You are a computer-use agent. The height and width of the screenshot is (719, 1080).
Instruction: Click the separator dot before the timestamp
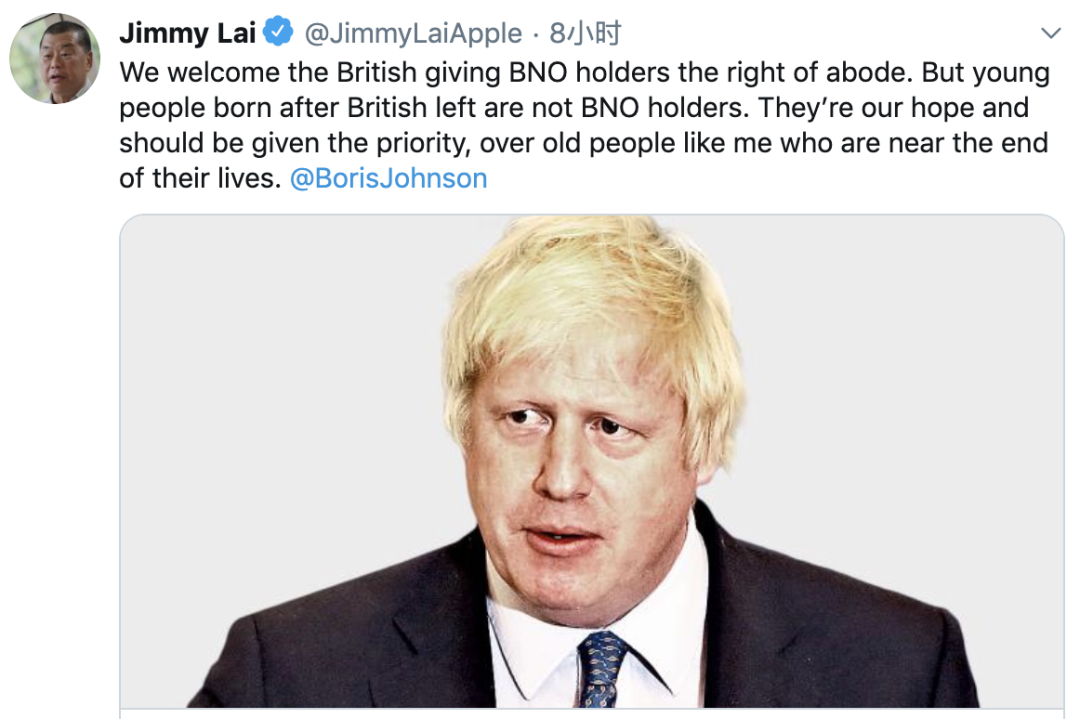click(x=537, y=34)
